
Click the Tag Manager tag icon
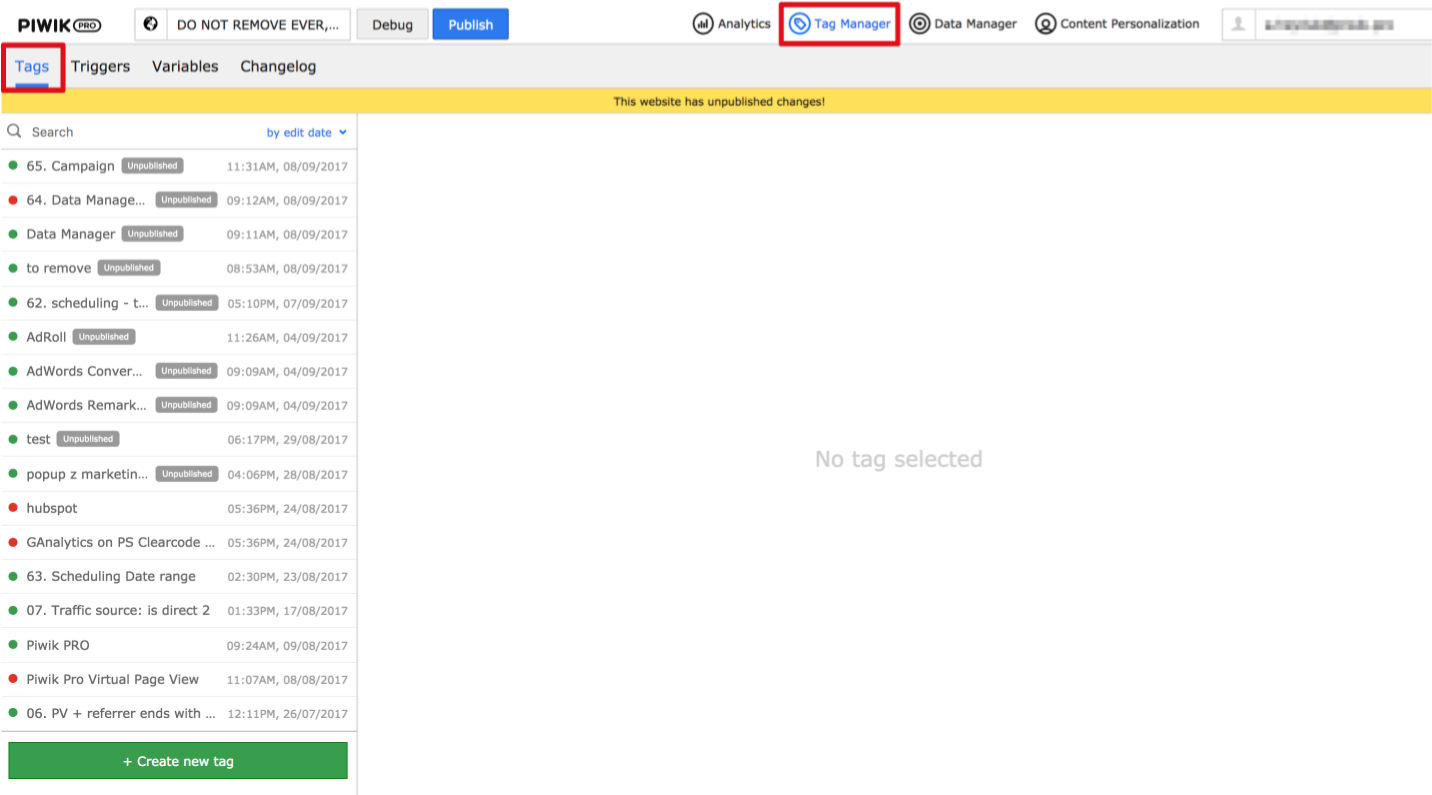(799, 24)
